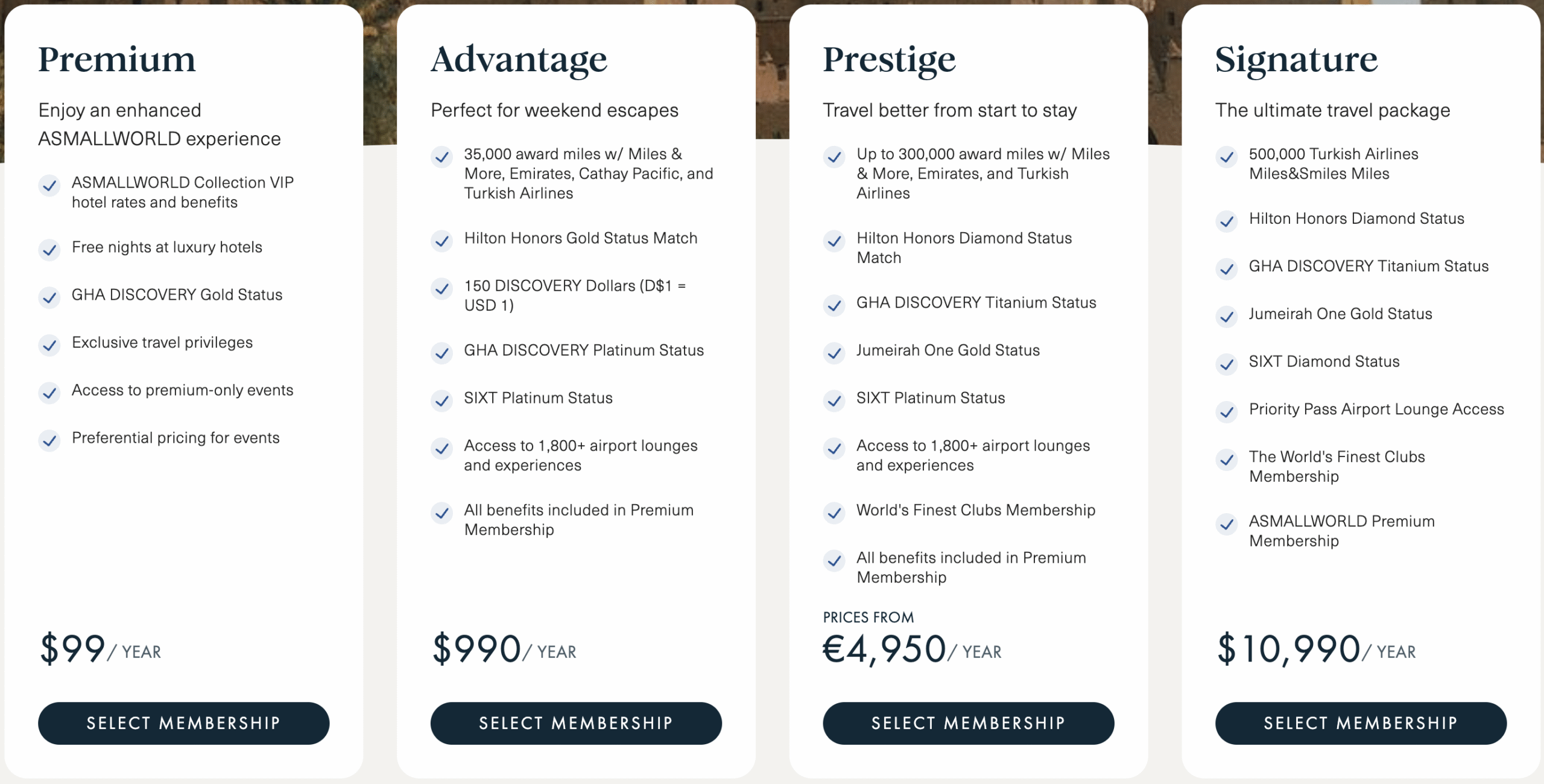
Task: Click the checkmark beside 150 DISCOVERY Dollars benefit
Action: 442,289
